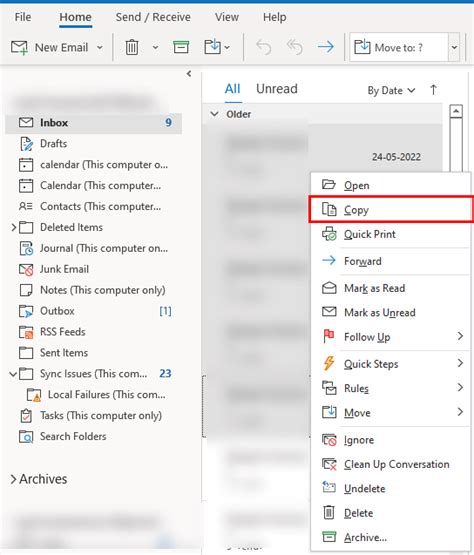Show Unread messages filter
This screenshot has height=555, width=474.
click(276, 89)
